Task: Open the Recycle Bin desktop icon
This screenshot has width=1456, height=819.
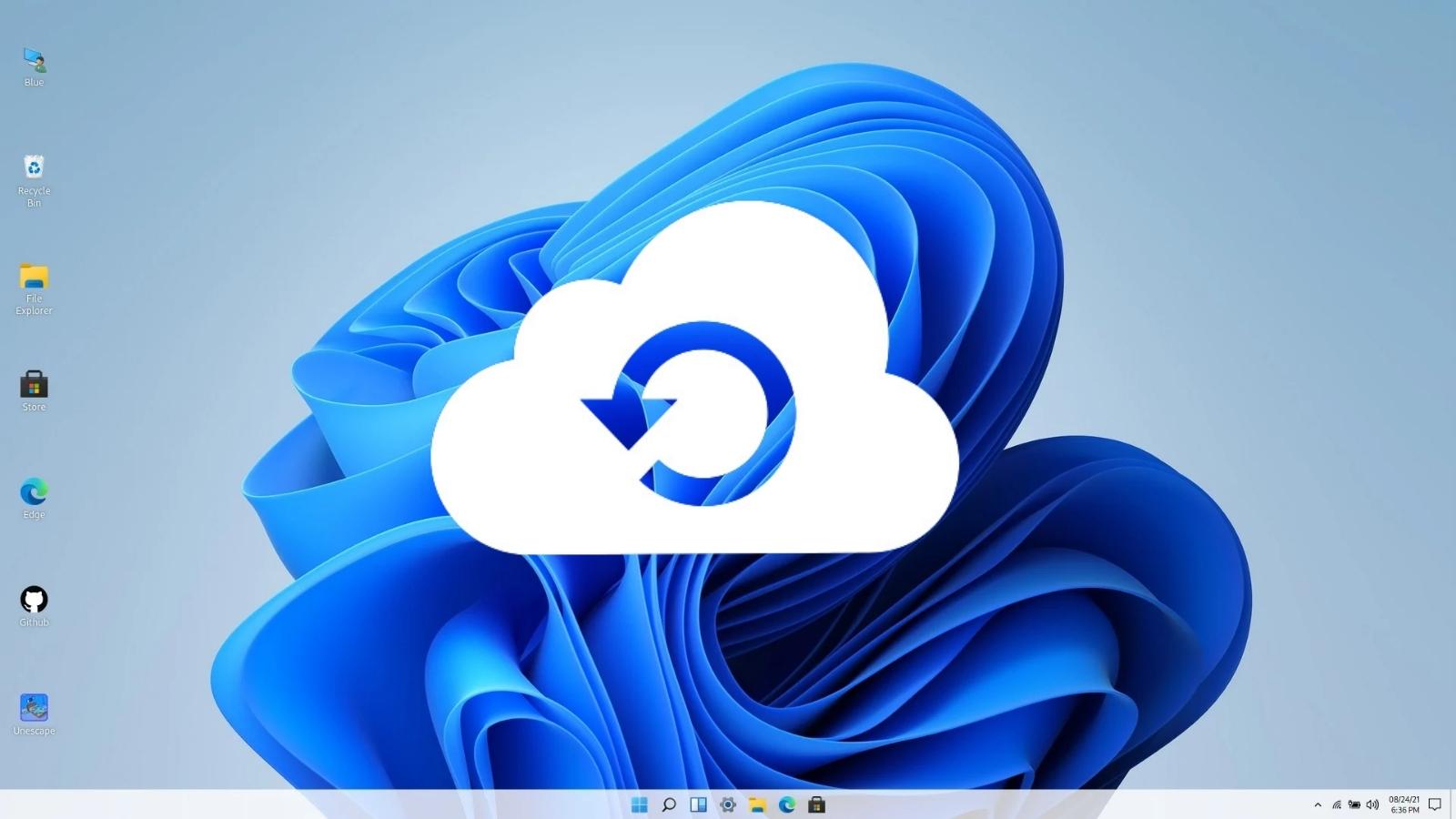Action: [34, 180]
